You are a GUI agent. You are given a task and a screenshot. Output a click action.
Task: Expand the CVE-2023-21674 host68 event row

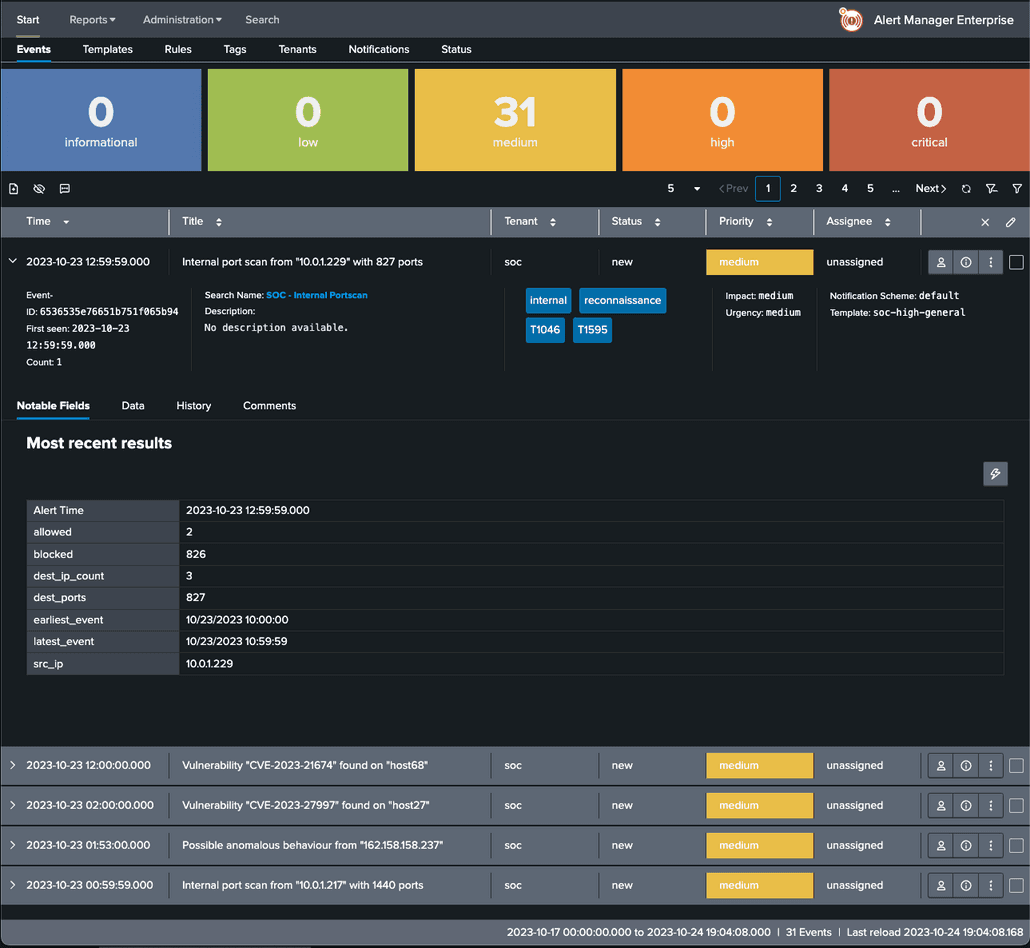(12, 765)
